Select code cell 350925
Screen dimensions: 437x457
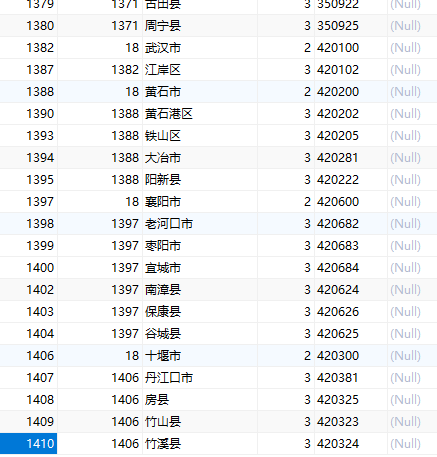pos(351,26)
